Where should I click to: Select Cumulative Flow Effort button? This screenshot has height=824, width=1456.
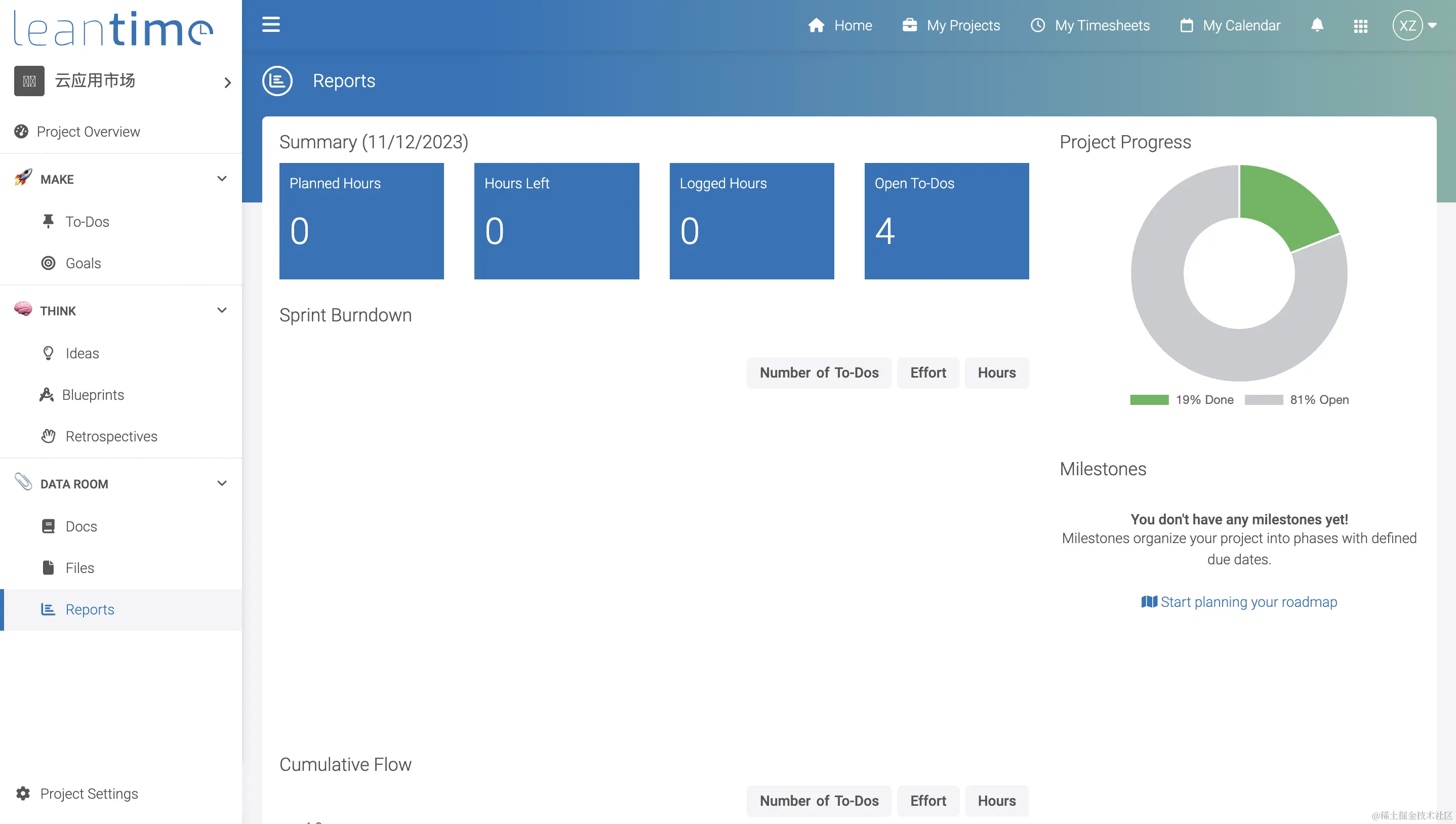[x=928, y=801]
